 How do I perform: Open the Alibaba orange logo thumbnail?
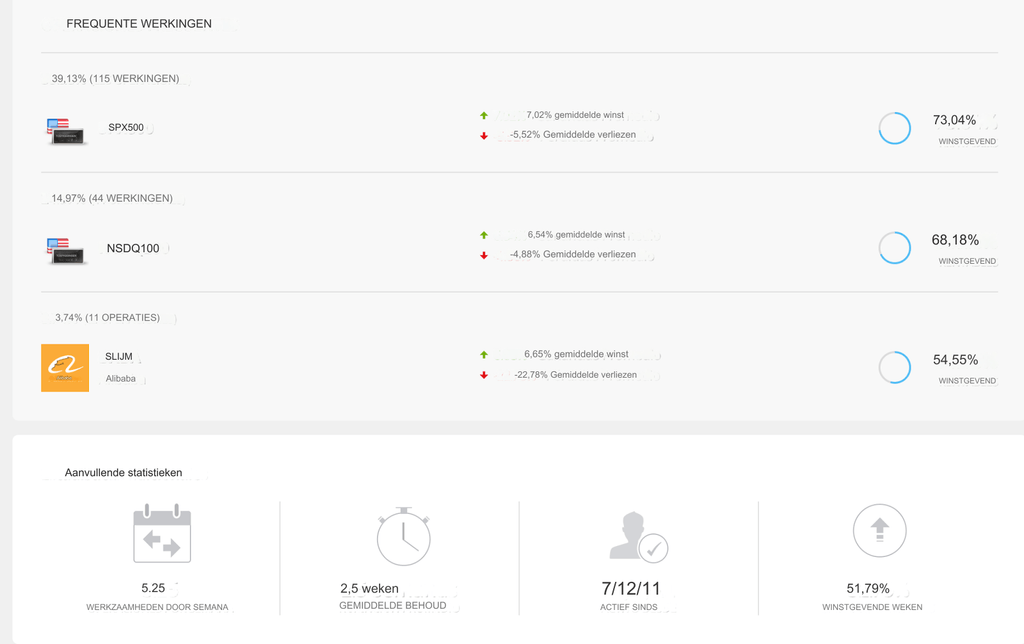tap(65, 368)
